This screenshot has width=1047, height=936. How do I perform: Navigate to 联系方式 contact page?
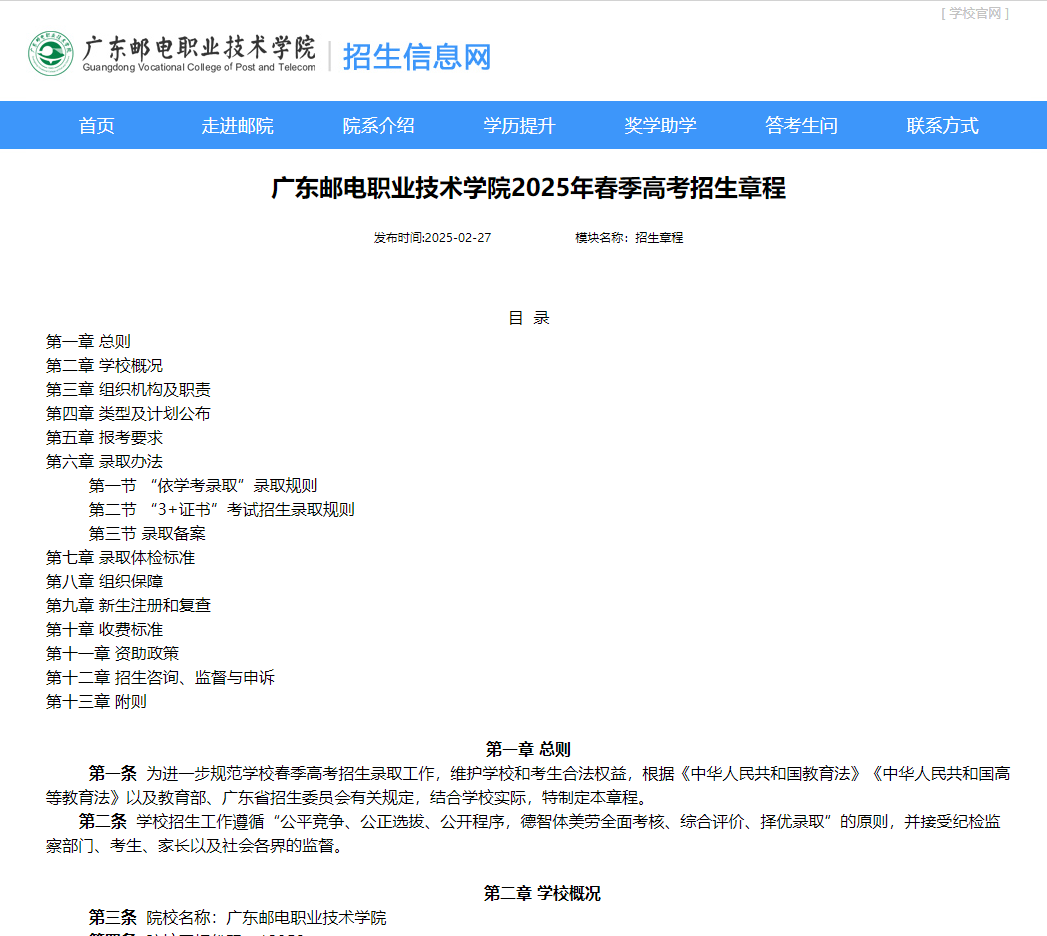point(940,125)
